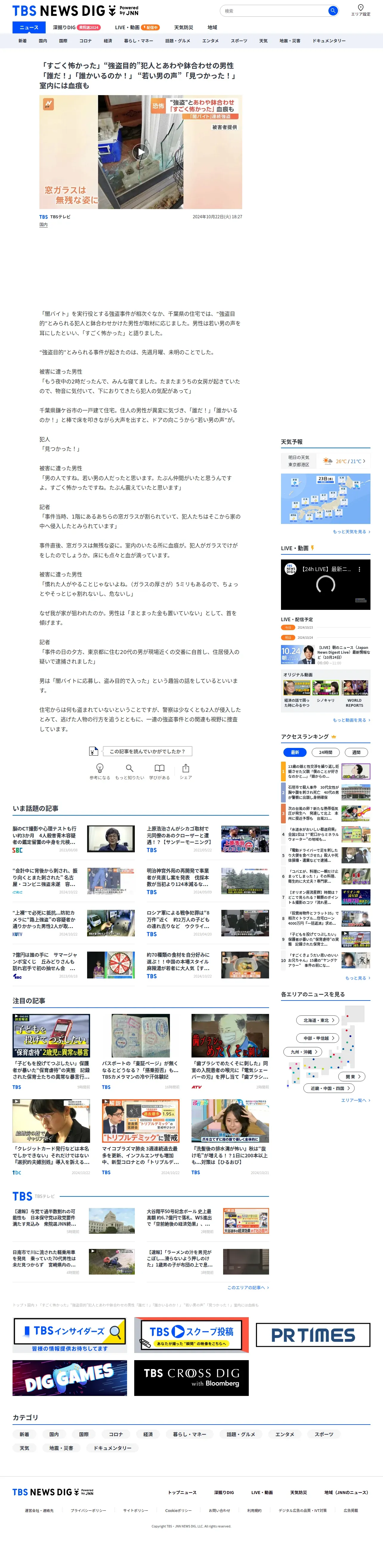383x1568 pixels.
Task: Click the TBS NEWS DIG channel avatar in player
Action: point(291,569)
